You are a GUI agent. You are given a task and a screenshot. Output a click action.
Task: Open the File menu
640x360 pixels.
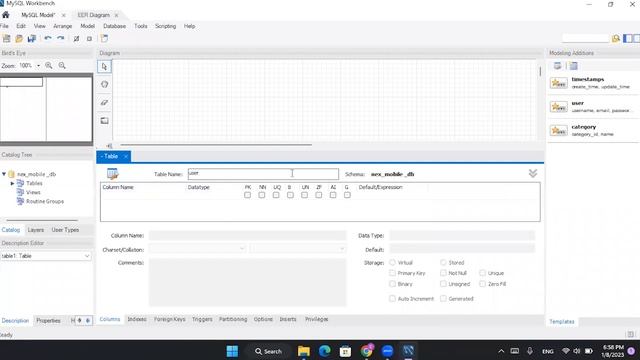(x=4, y=26)
